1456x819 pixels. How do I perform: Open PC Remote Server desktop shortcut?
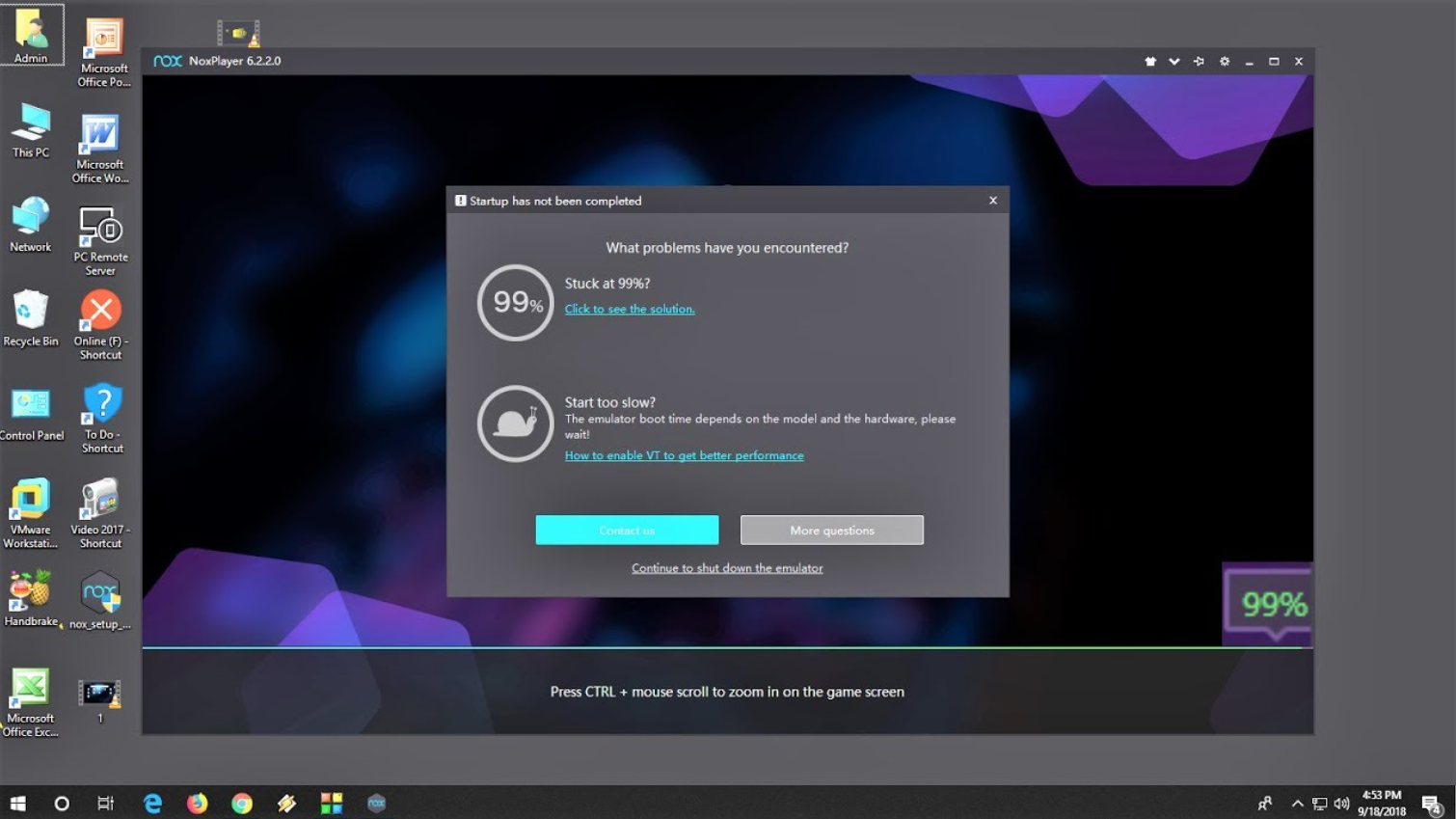tap(100, 241)
